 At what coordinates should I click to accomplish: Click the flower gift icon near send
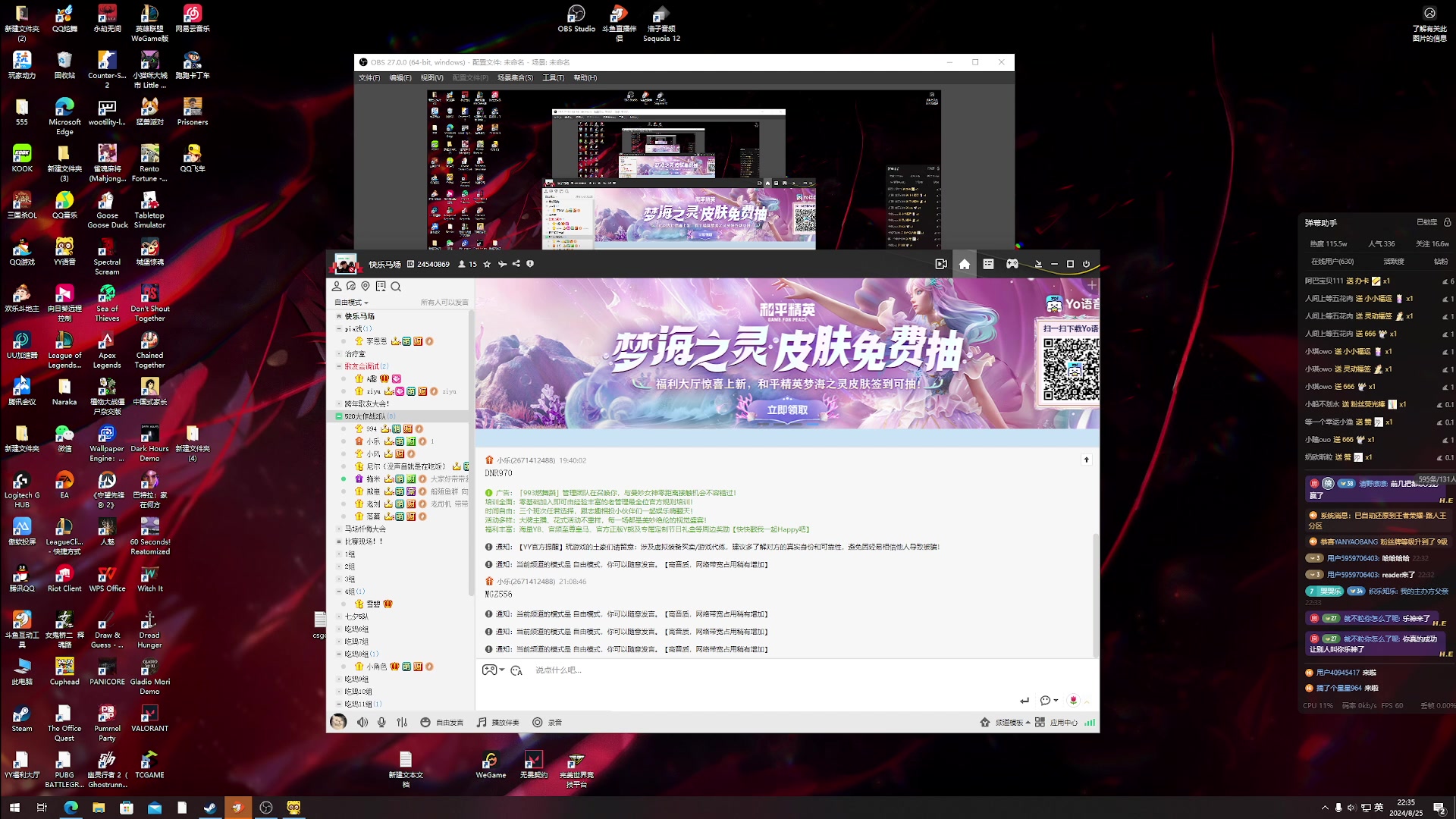pyautogui.click(x=1073, y=700)
